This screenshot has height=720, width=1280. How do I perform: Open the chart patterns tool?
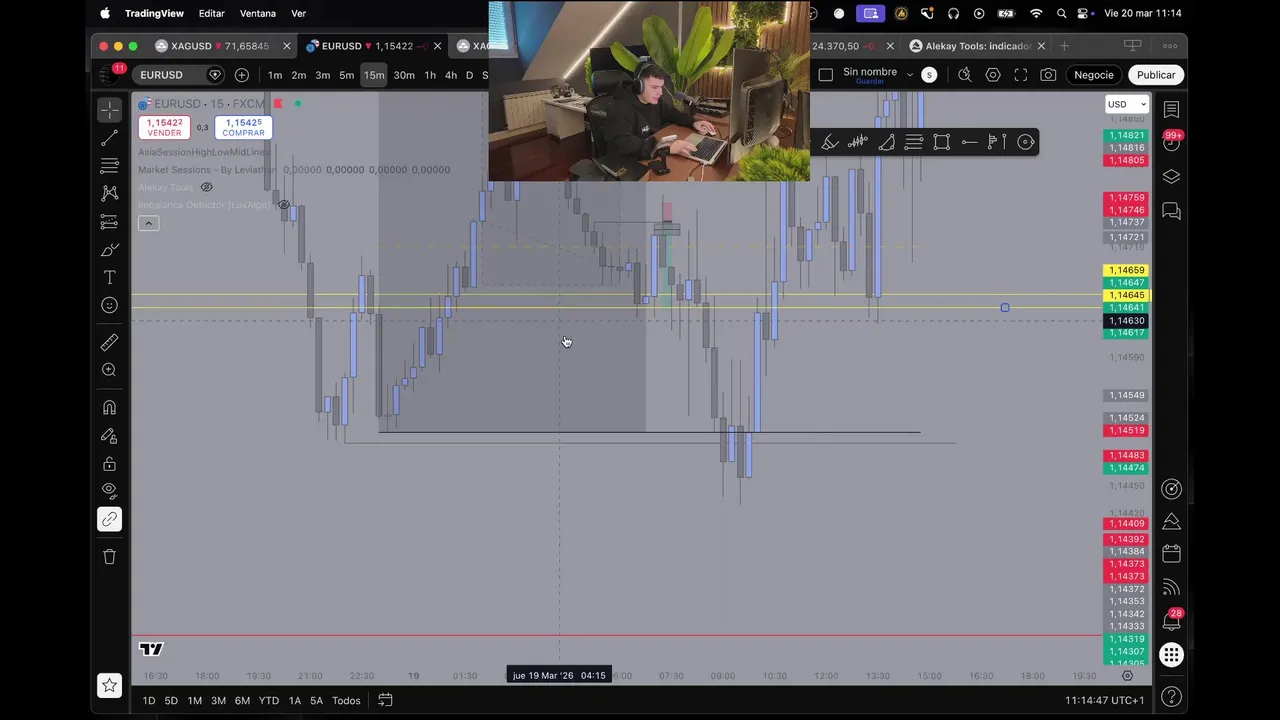coord(110,193)
